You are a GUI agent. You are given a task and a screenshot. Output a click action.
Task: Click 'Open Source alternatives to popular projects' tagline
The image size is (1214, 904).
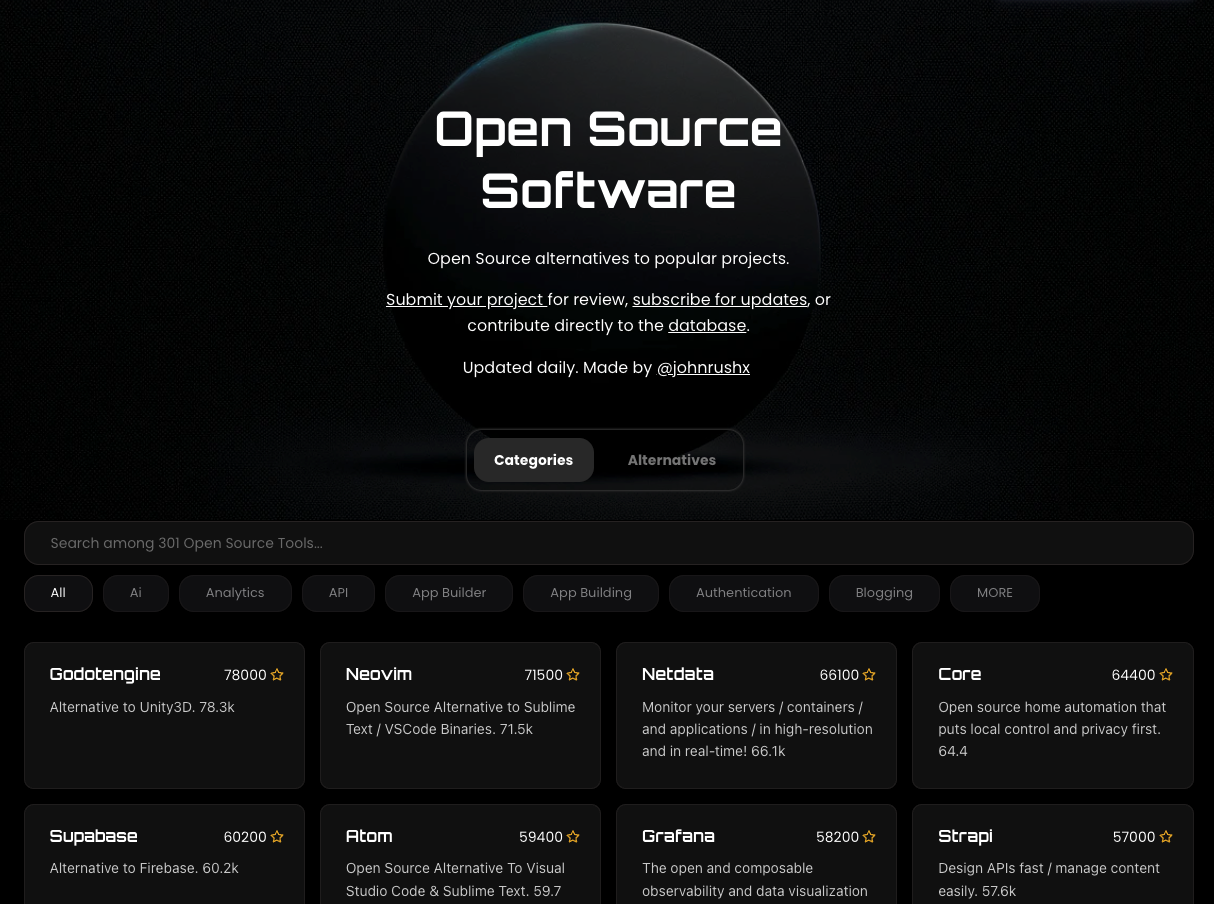pyautogui.click(x=608, y=258)
